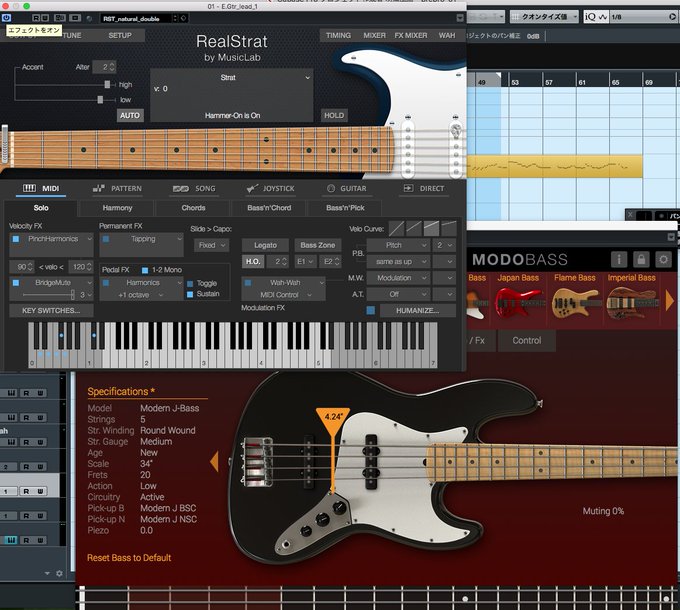Toggle the Wah-Wah modulation FX checkbox
Screen dimensions: 680x610
(x=248, y=283)
